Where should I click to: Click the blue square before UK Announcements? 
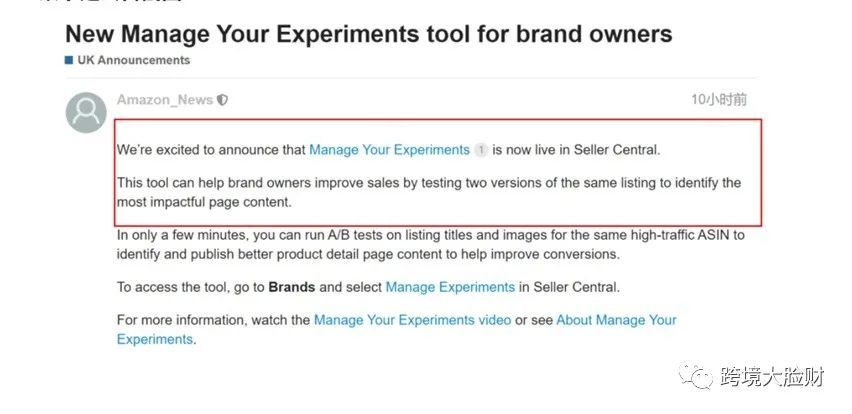(x=69, y=61)
